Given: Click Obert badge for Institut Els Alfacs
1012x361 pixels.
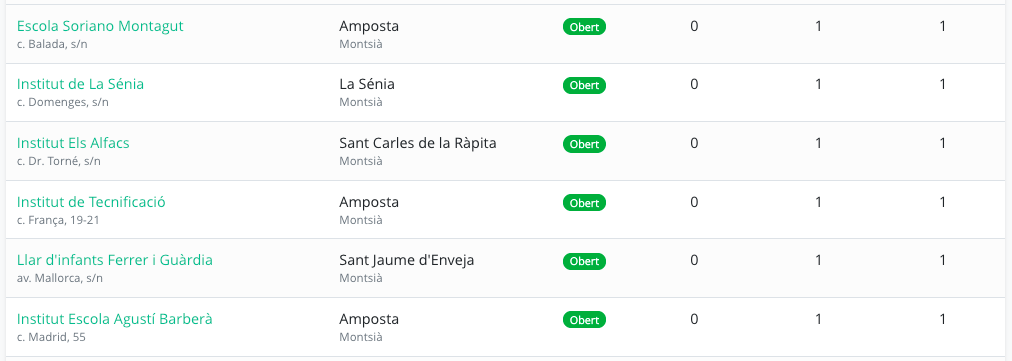Looking at the screenshot, I should click(x=585, y=144).
